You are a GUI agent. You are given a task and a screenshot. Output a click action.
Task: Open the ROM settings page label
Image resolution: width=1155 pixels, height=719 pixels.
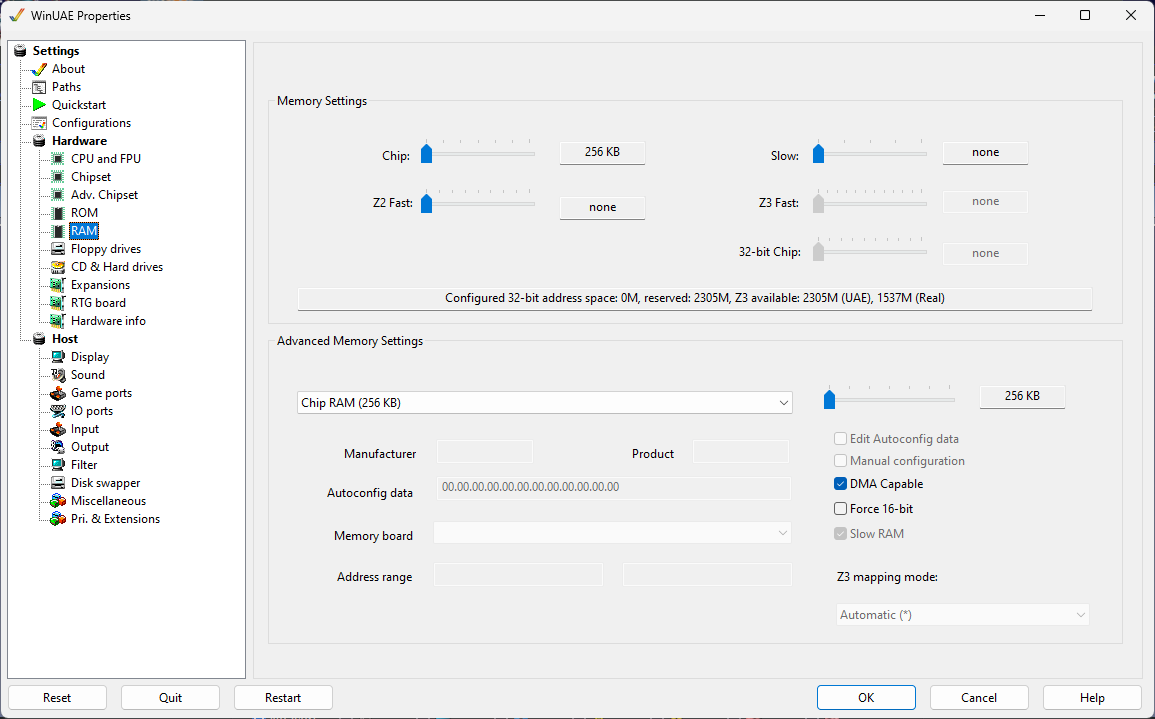pos(84,213)
